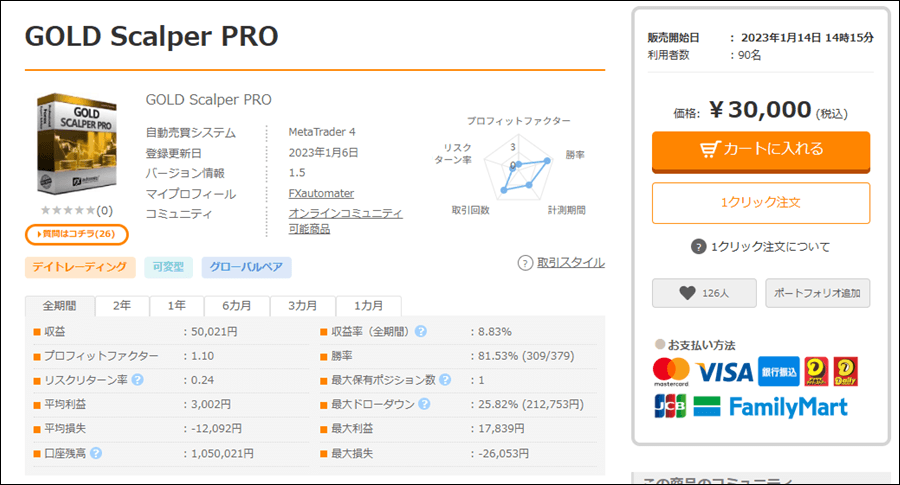Click the 質問はコチラ(26) button
Image resolution: width=900 pixels, height=485 pixels.
coord(76,234)
